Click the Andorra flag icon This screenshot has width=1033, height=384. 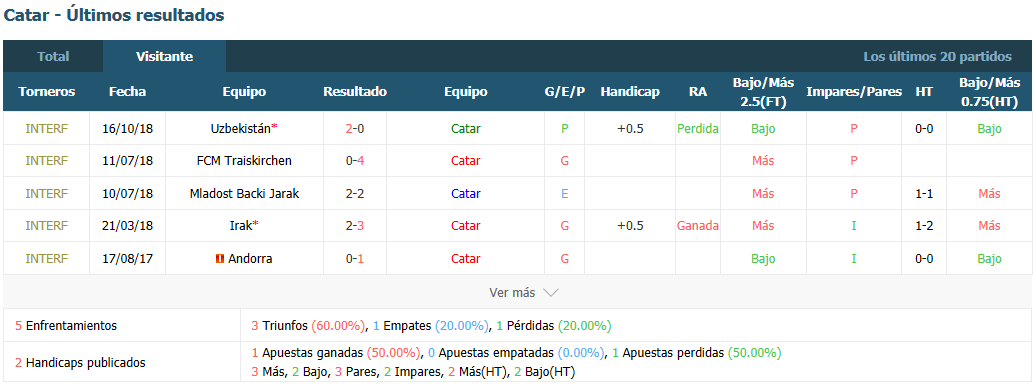[x=220, y=259]
